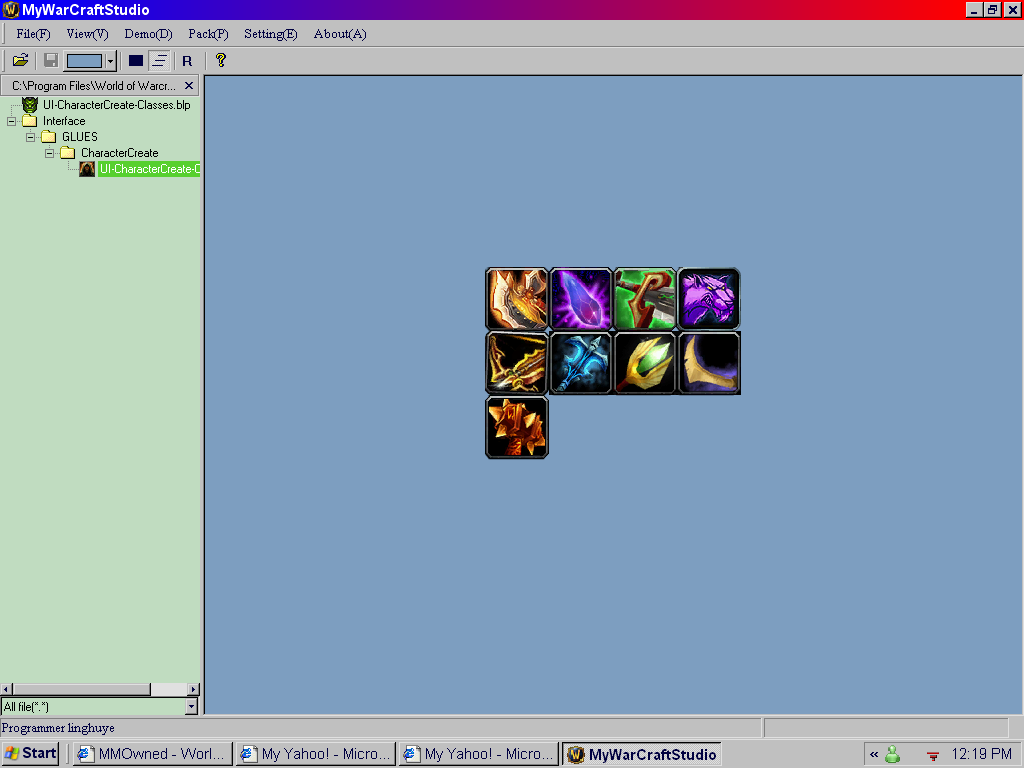This screenshot has width=1024, height=768.
Task: Click the R toolbar button
Action: tap(187, 61)
